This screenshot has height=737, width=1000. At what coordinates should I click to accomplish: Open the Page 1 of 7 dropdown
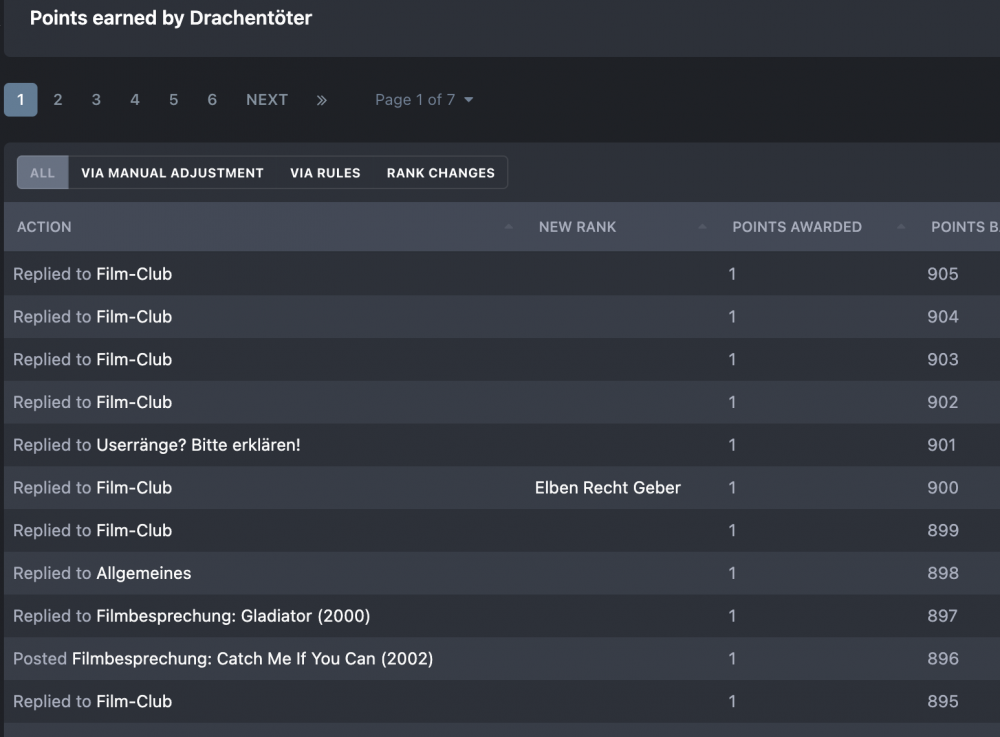(x=424, y=100)
